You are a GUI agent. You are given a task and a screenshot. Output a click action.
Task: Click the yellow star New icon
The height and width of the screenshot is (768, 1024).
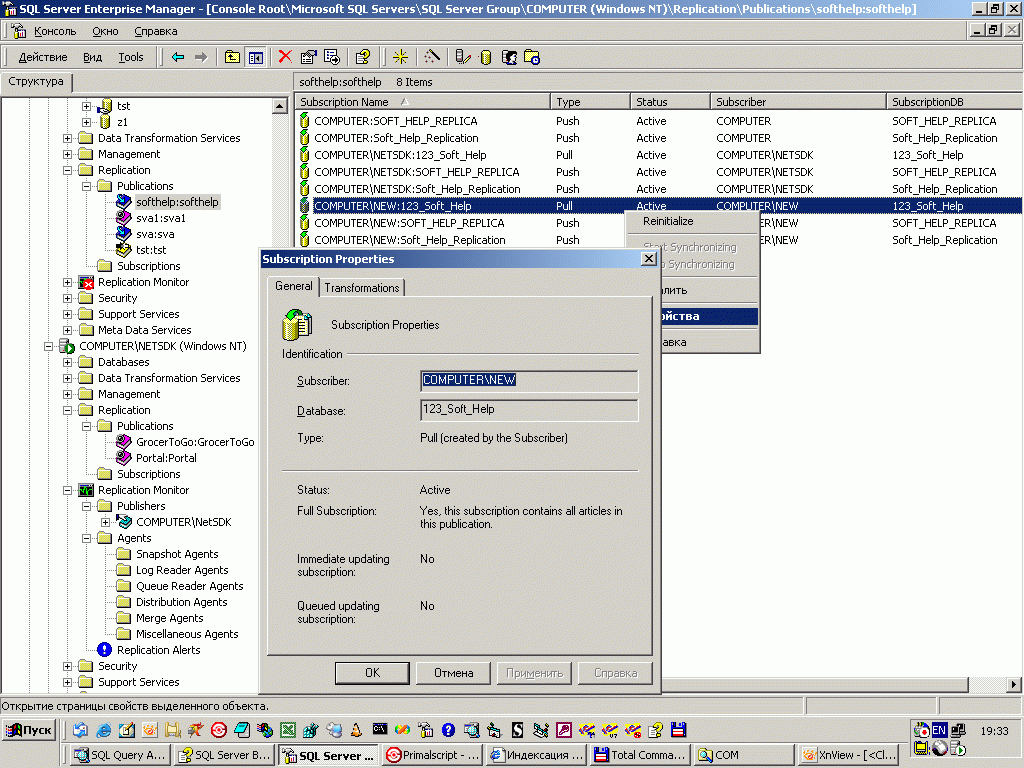tap(400, 57)
